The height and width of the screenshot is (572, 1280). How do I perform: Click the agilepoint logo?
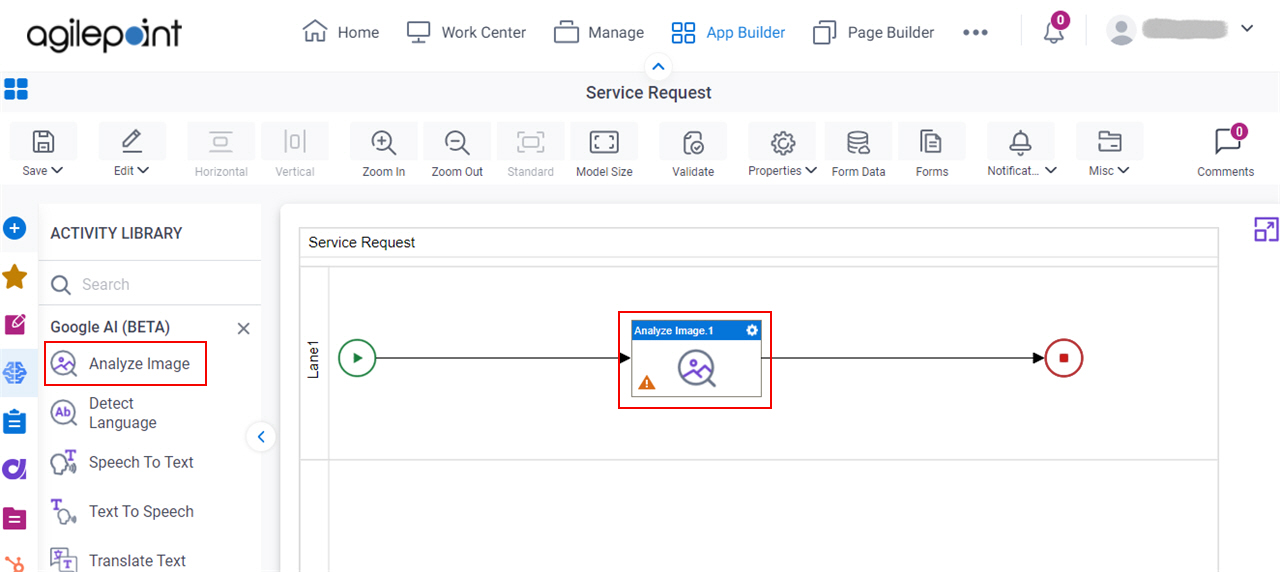104,35
